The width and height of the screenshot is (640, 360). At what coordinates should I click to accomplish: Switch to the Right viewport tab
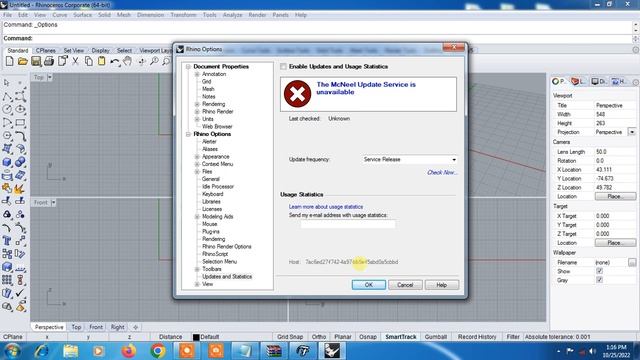pyautogui.click(x=118, y=327)
